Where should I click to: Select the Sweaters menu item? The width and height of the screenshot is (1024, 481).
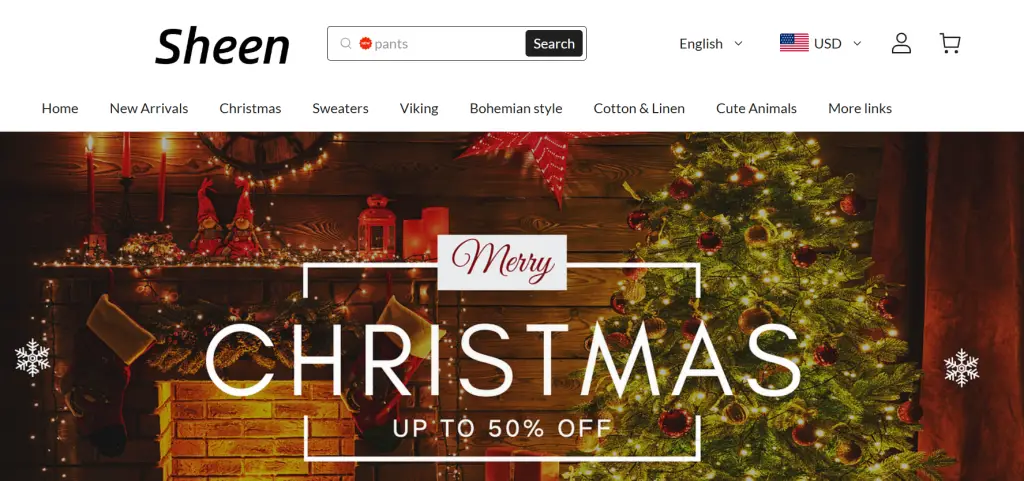point(340,108)
